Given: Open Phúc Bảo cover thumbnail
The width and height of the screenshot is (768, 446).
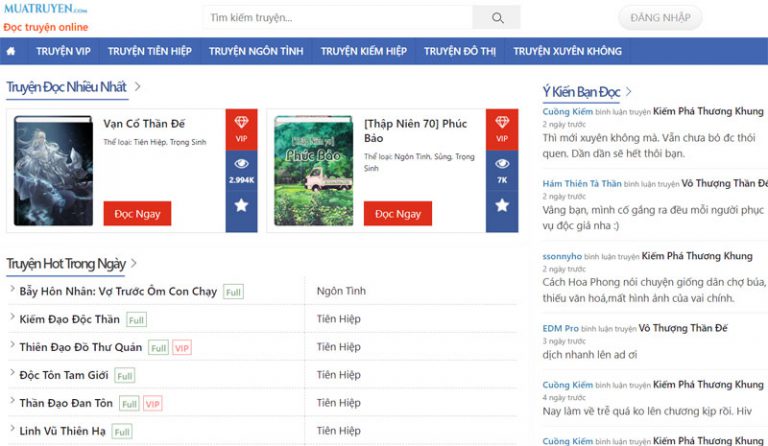Looking at the screenshot, I should (313, 170).
